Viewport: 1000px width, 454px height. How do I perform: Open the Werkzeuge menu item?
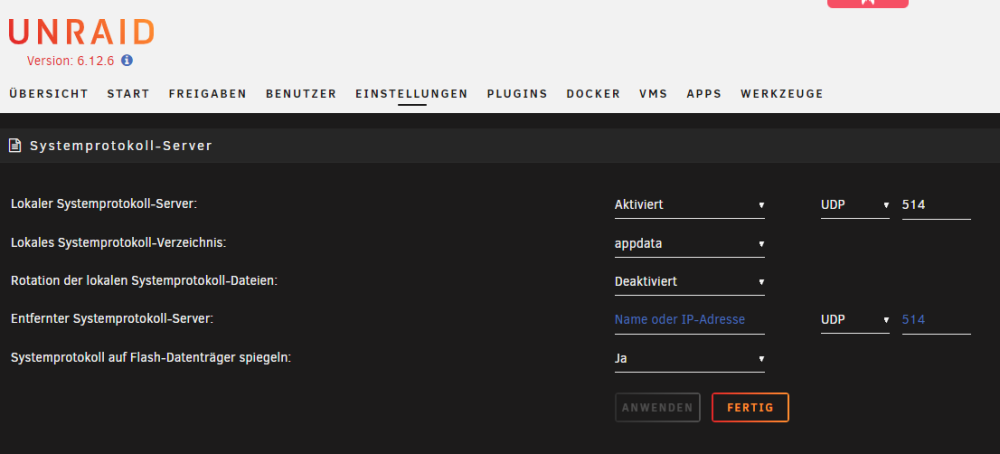[x=782, y=94]
